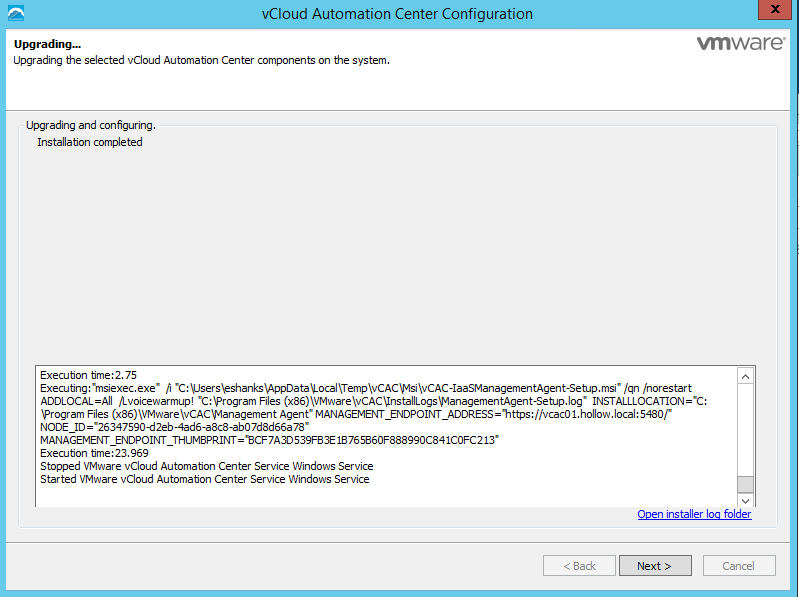Viewport: 799px width, 597px height.
Task: Click the 'Upgrading and configuring.' group label
Action: 90,126
